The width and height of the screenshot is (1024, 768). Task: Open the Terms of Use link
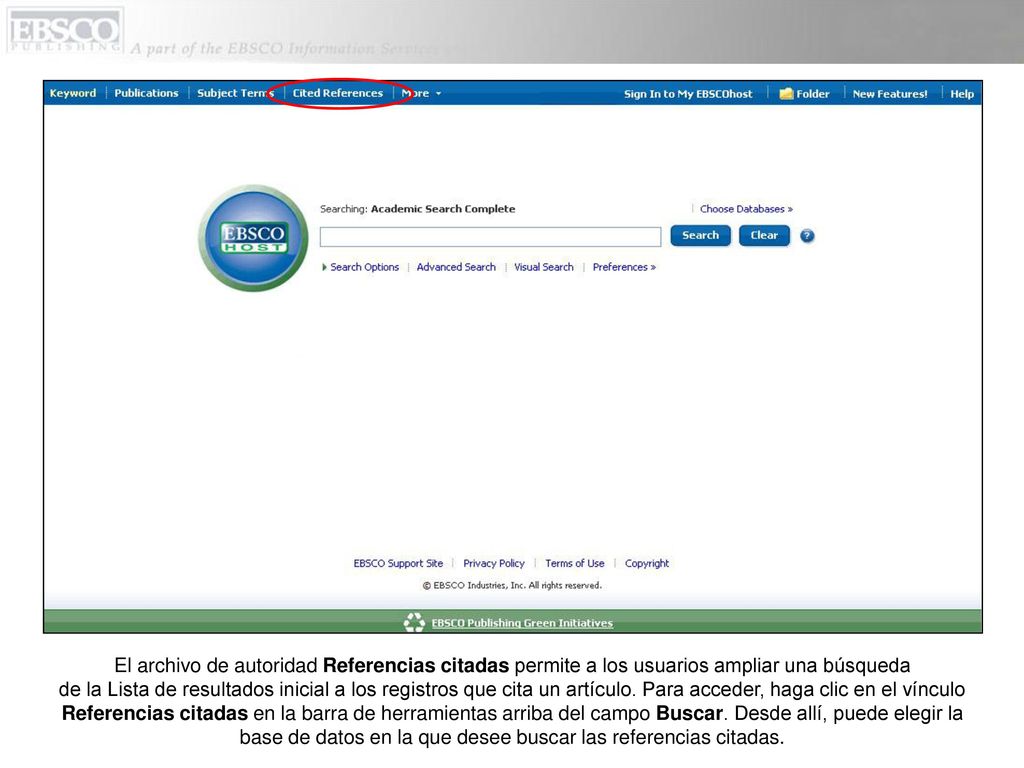coord(575,563)
